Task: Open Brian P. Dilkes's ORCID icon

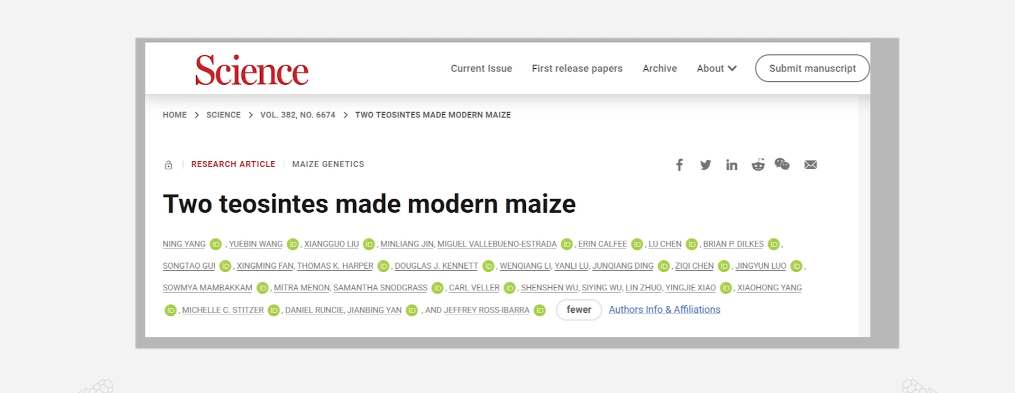Action: click(774, 244)
